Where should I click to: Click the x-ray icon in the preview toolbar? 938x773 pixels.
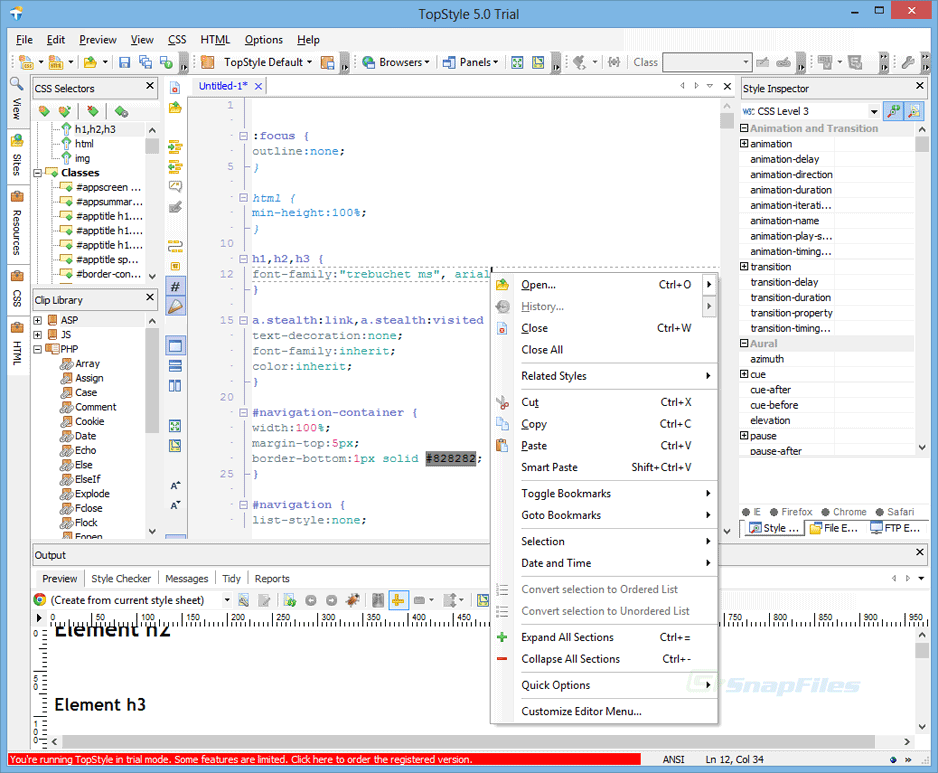(x=377, y=600)
